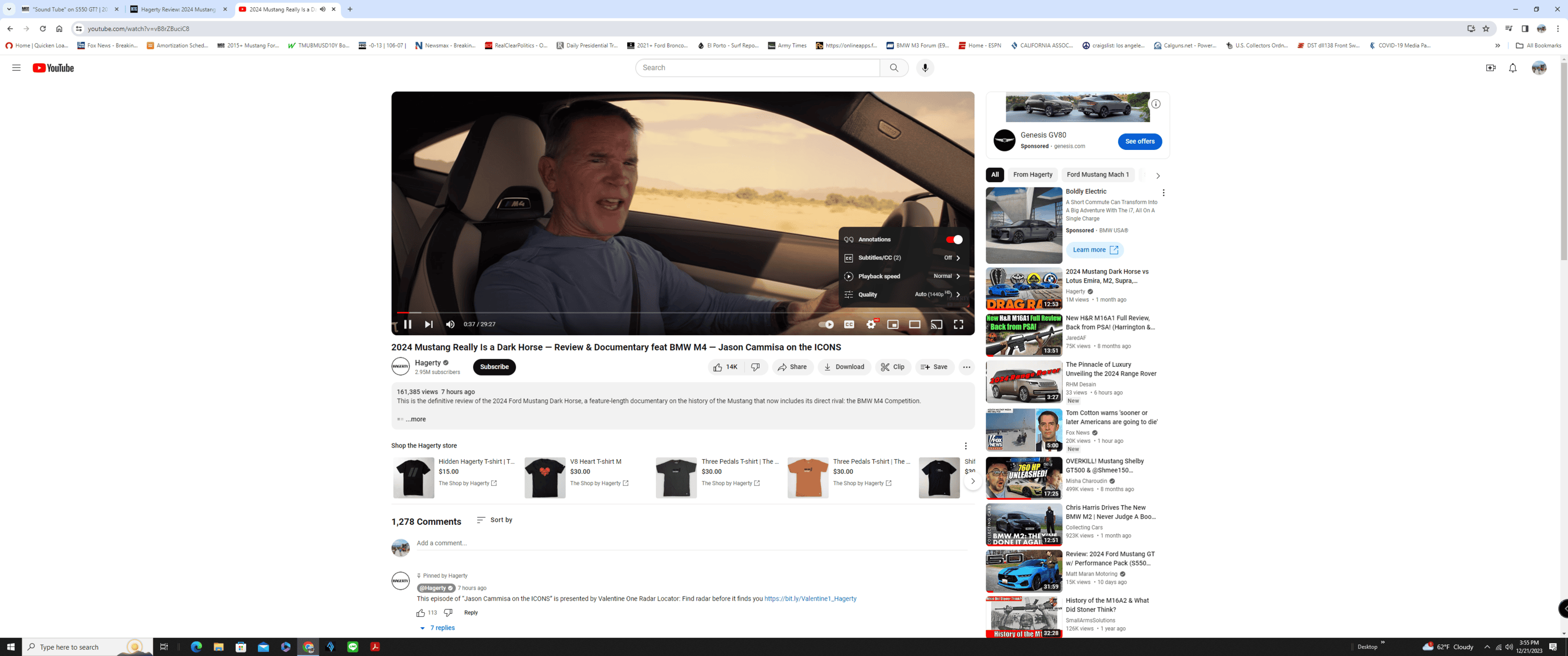Open Hagerty store section options menu
Image resolution: width=1568 pixels, height=656 pixels.
(x=965, y=446)
